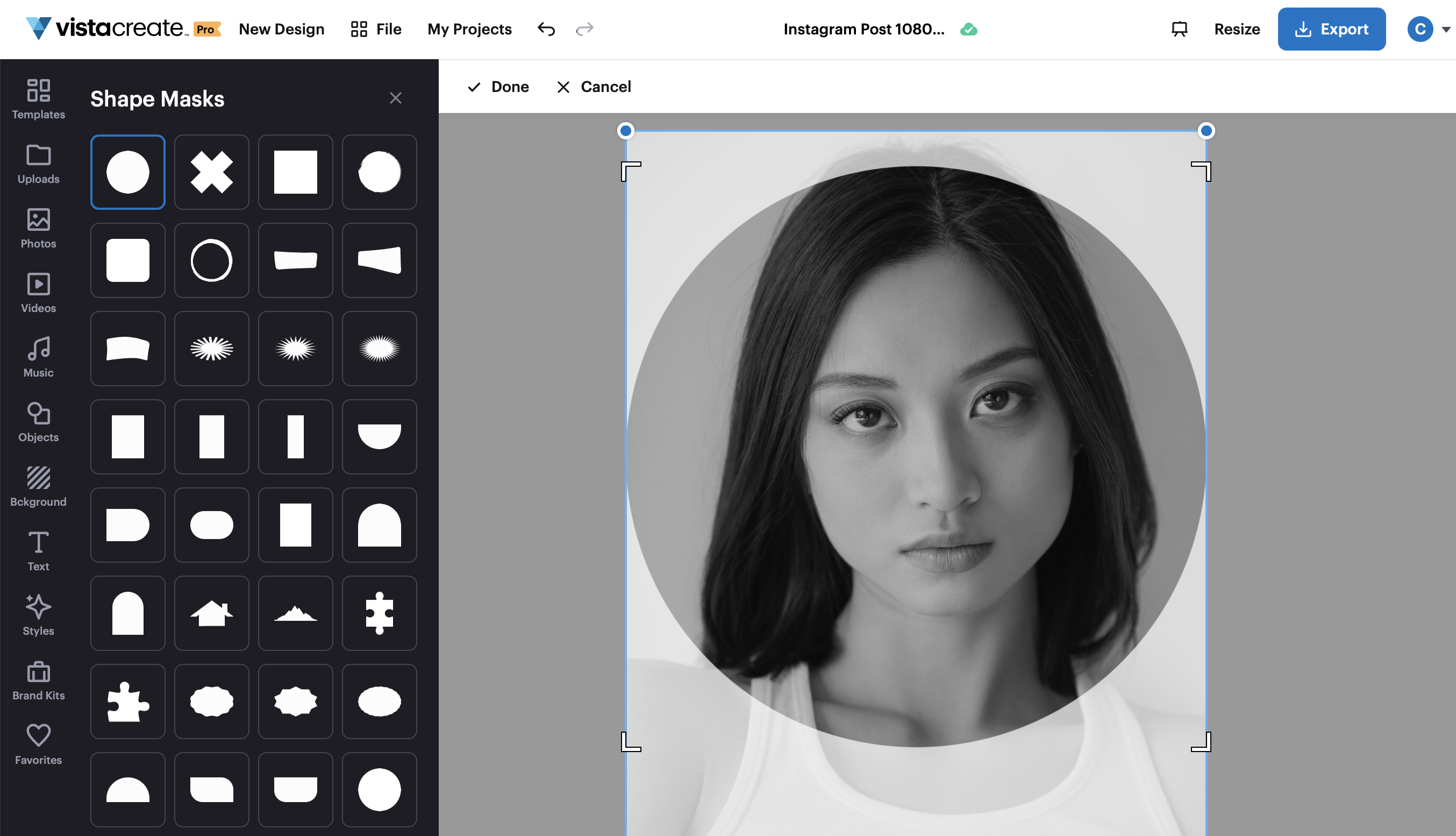Screen dimensions: 1456x836
Task: Go to My Projects
Action: (469, 29)
